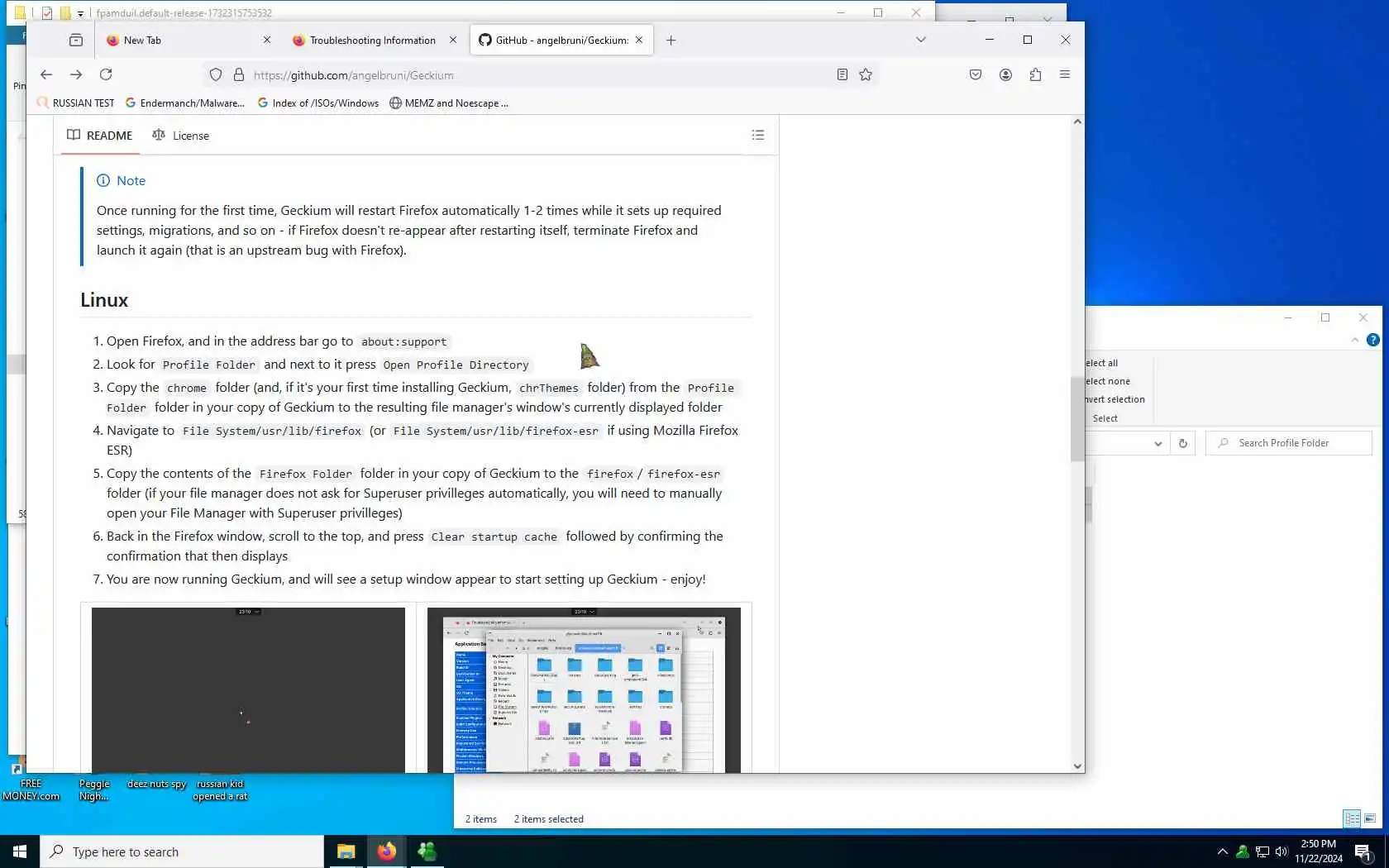Click Invert selection in Explorer window

(x=1115, y=399)
